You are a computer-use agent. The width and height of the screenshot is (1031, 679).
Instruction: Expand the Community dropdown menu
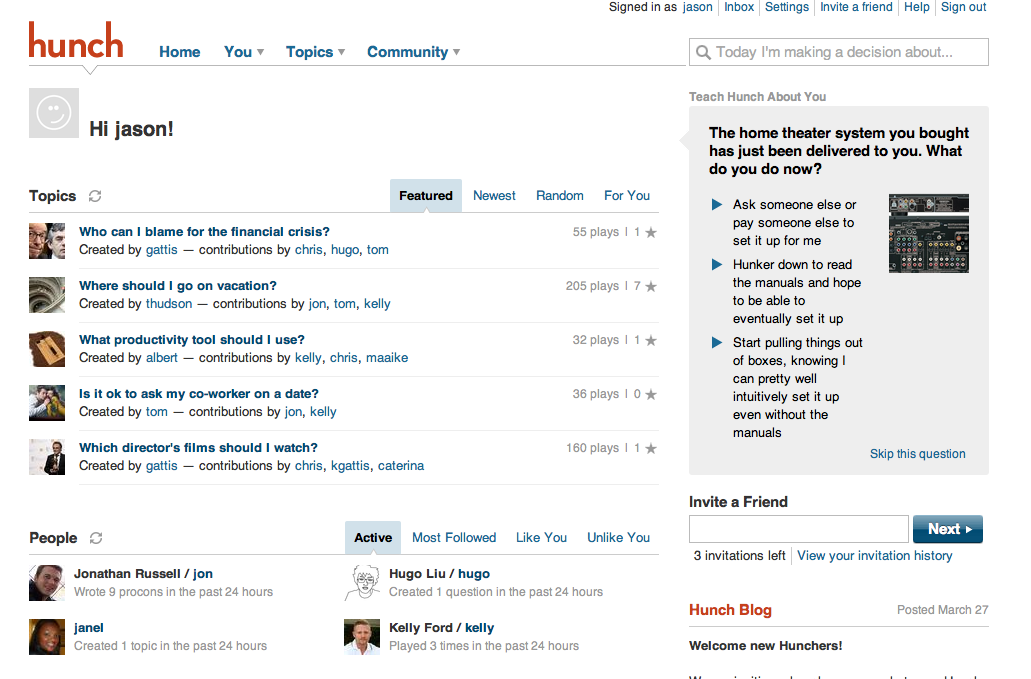(x=414, y=52)
